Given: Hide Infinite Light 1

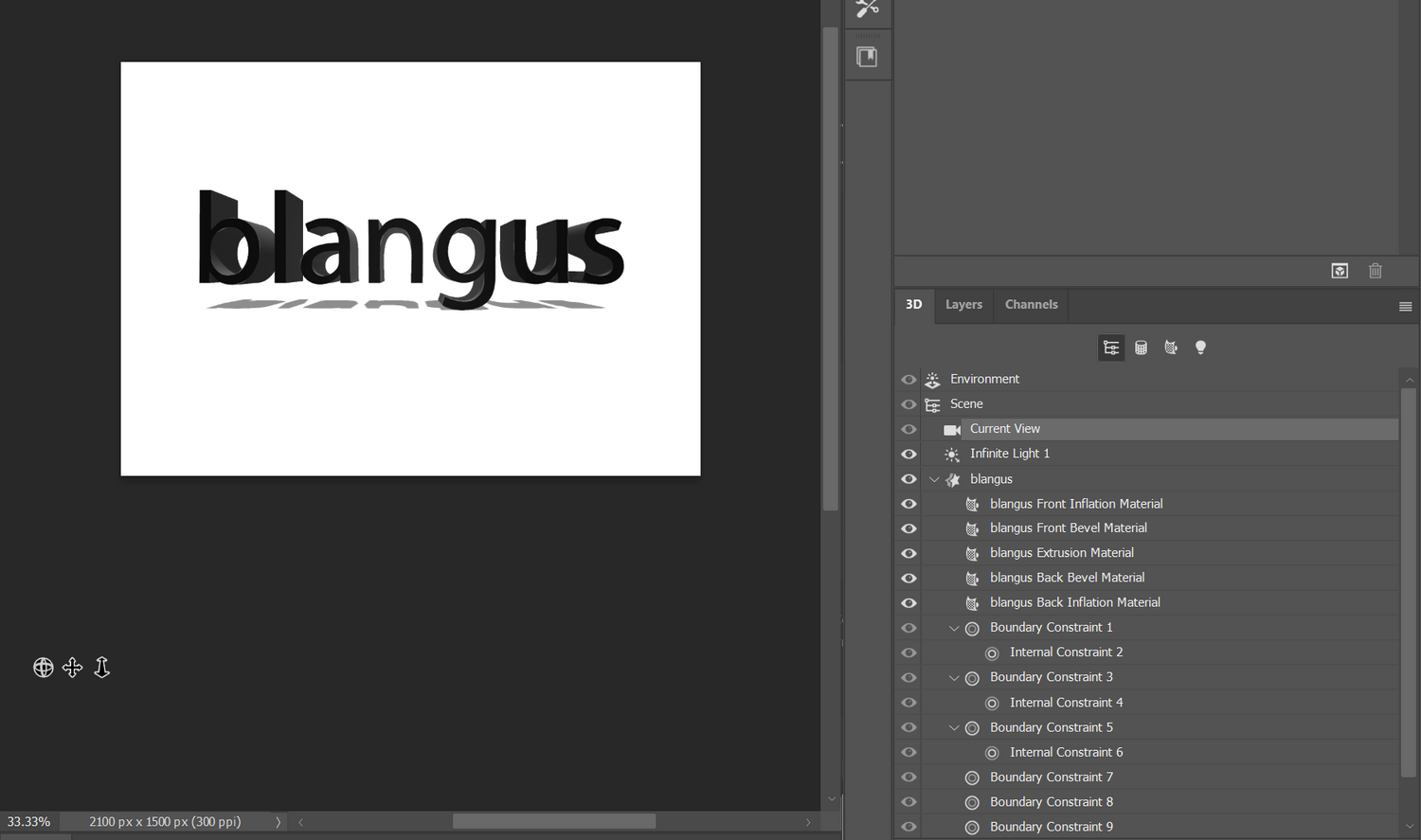Looking at the screenshot, I should (908, 455).
